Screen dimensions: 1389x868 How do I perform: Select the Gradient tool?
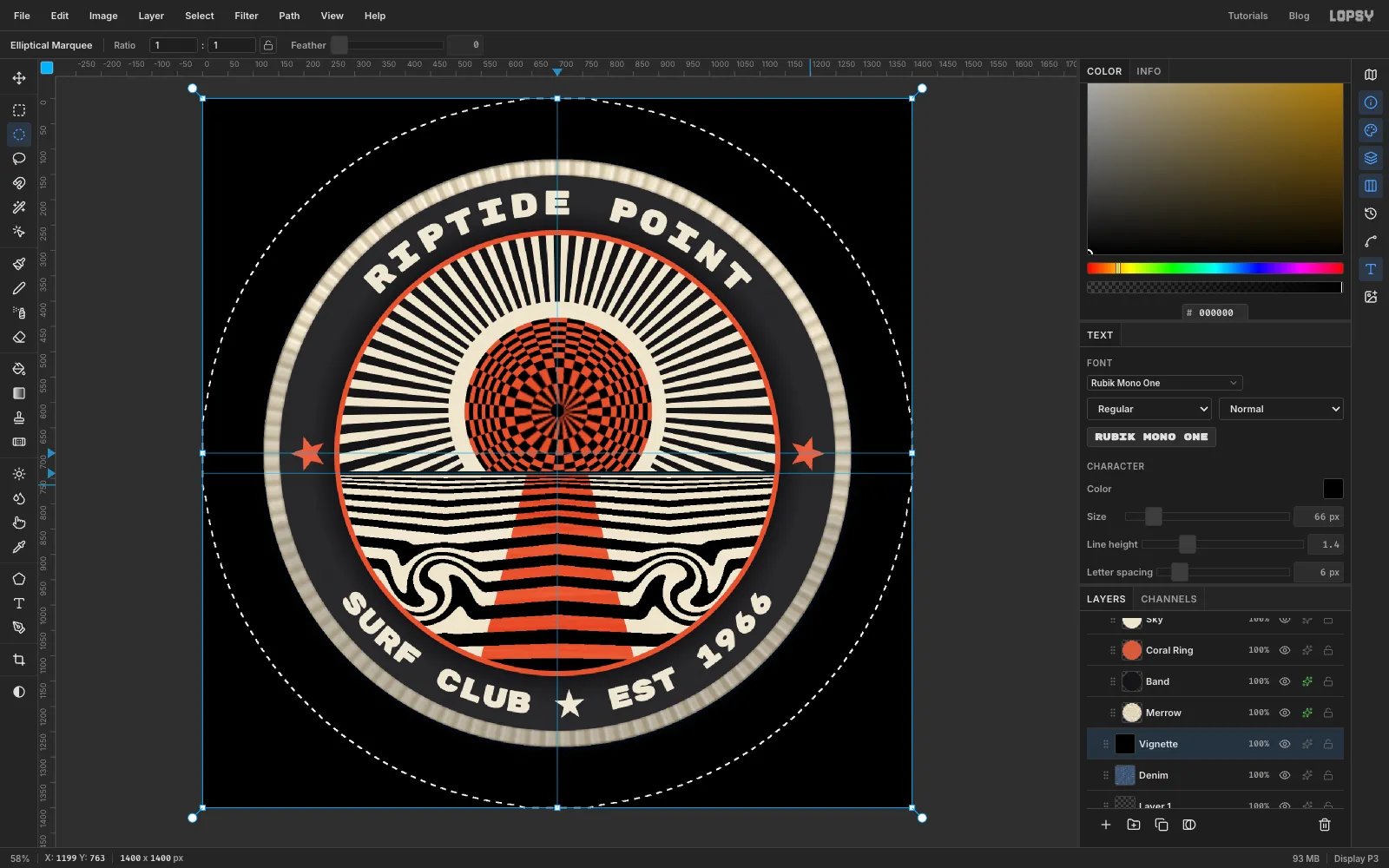coord(19,393)
